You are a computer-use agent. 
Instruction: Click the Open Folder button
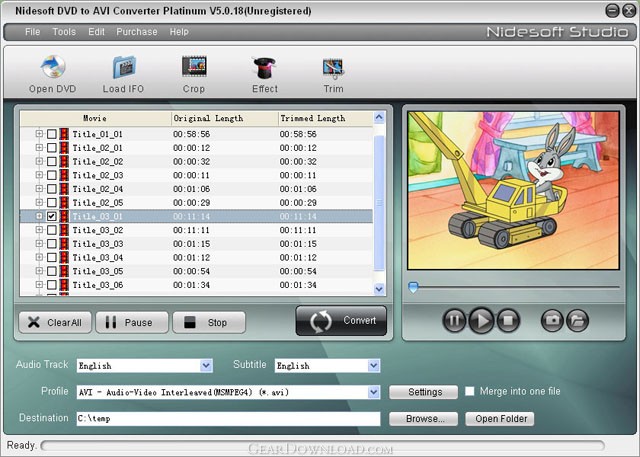pos(500,419)
